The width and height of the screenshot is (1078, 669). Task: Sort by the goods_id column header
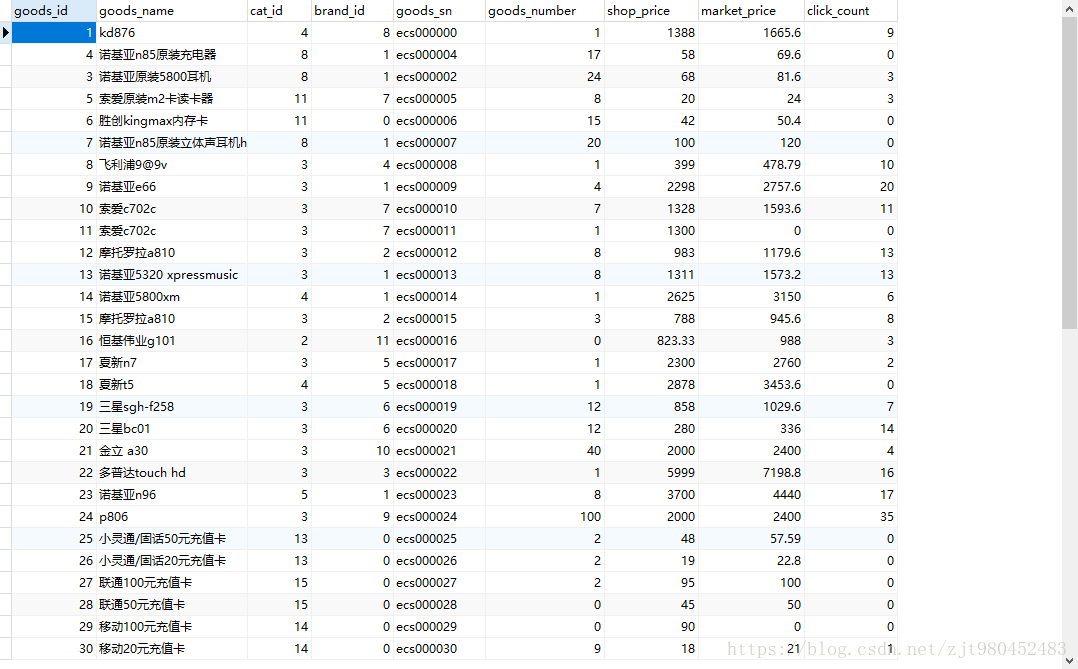pos(54,10)
